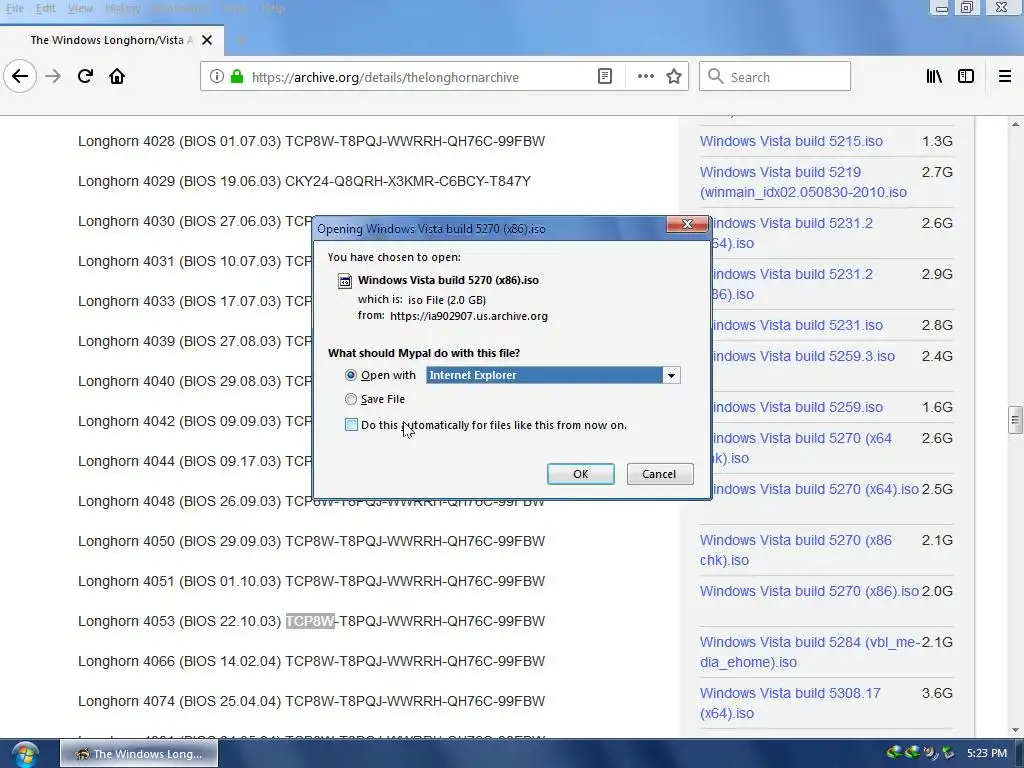Viewport: 1024px width, 768px height.
Task: Click the Longhorn 4051 key line
Action: (312, 581)
